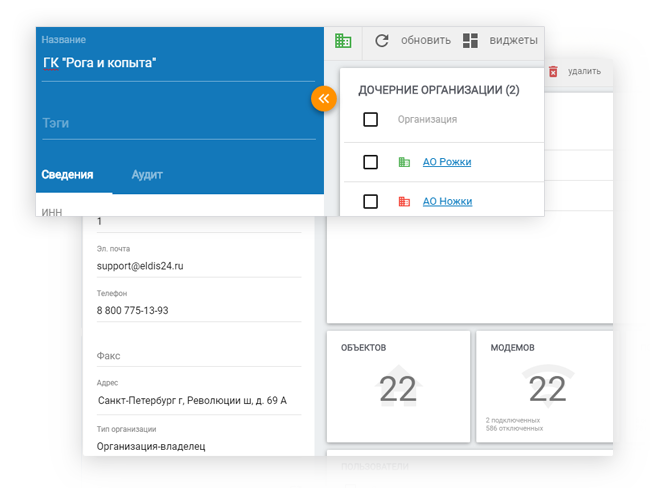
Task: Click the 'ДОЧЕРНИЕ ОРГАНИЗАЦИИ (2)' heading
Action: 439,90
